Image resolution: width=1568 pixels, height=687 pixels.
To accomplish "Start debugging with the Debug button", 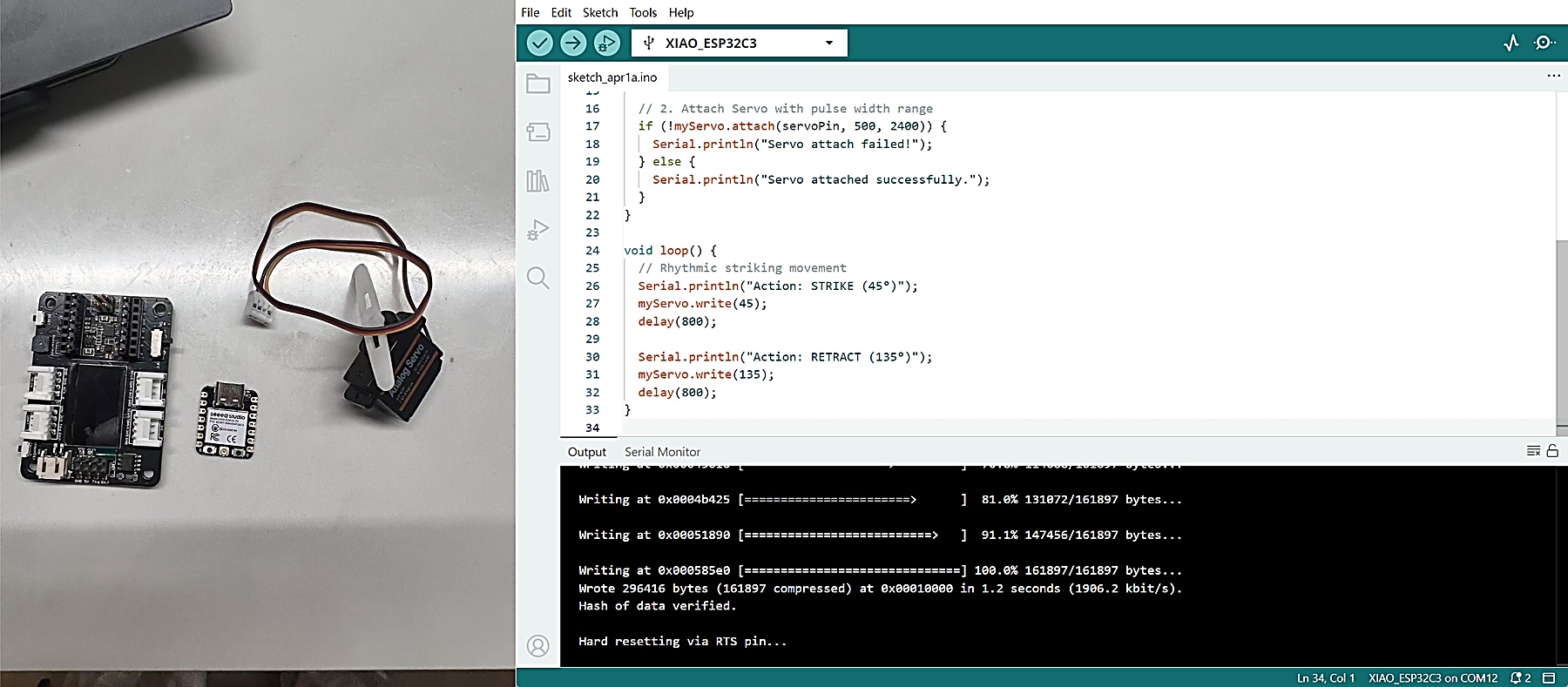I will point(606,43).
